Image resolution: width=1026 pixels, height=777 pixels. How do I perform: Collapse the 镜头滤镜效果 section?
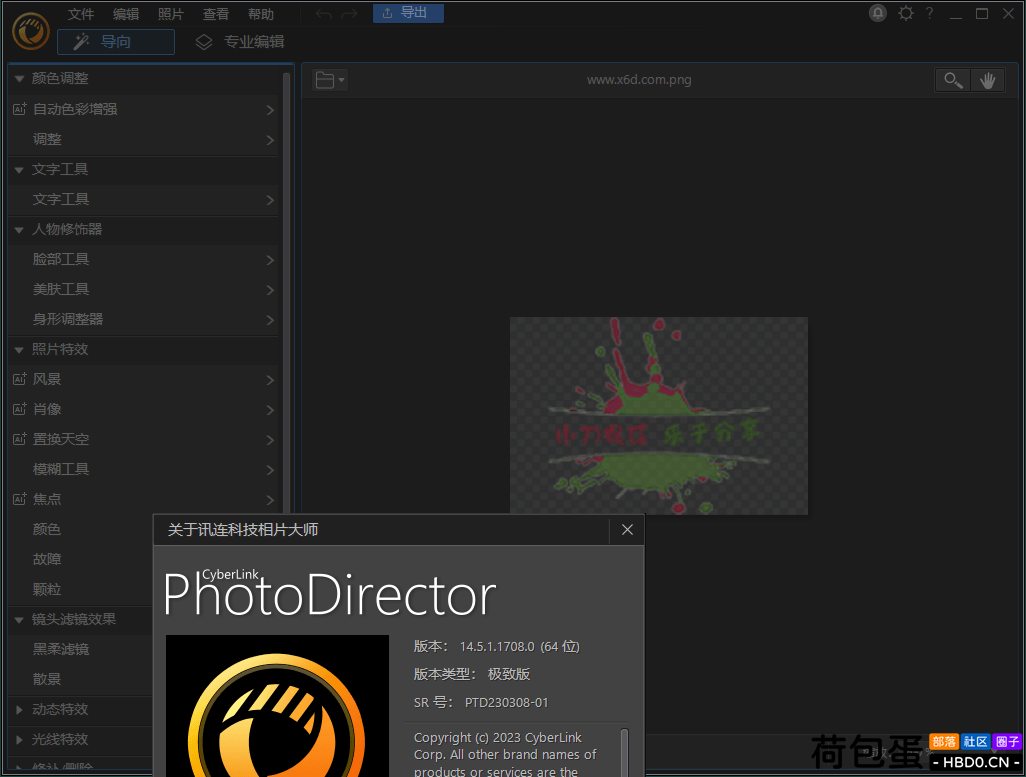[20, 620]
